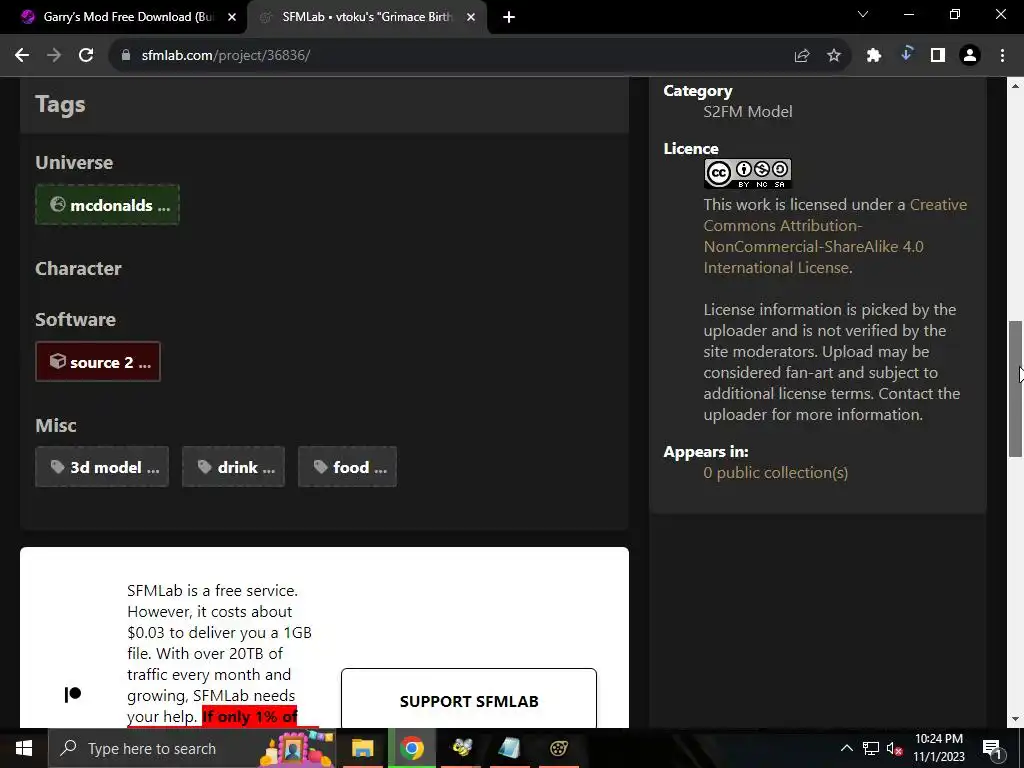Click the Tags section heading

[x=60, y=104]
